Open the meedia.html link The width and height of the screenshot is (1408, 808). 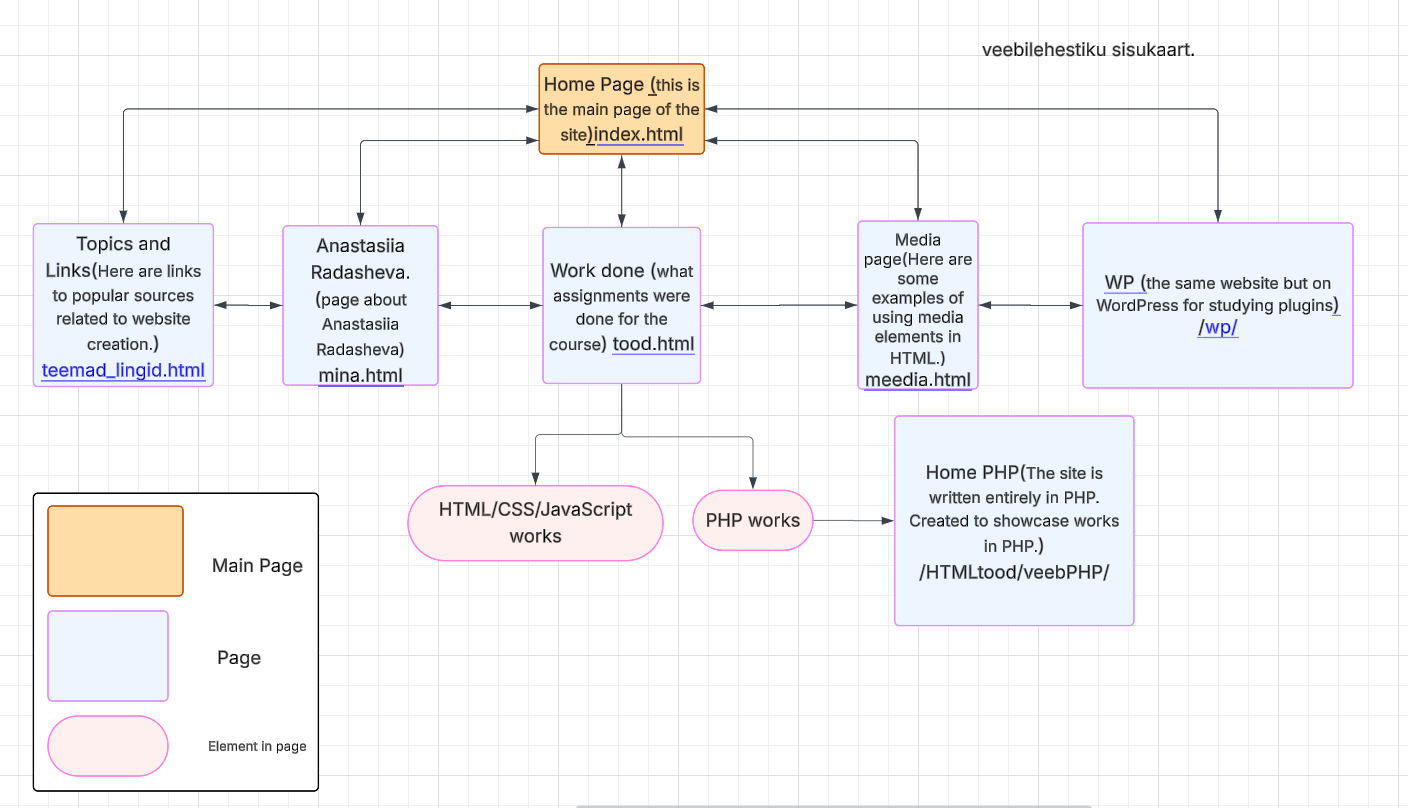[x=917, y=379]
